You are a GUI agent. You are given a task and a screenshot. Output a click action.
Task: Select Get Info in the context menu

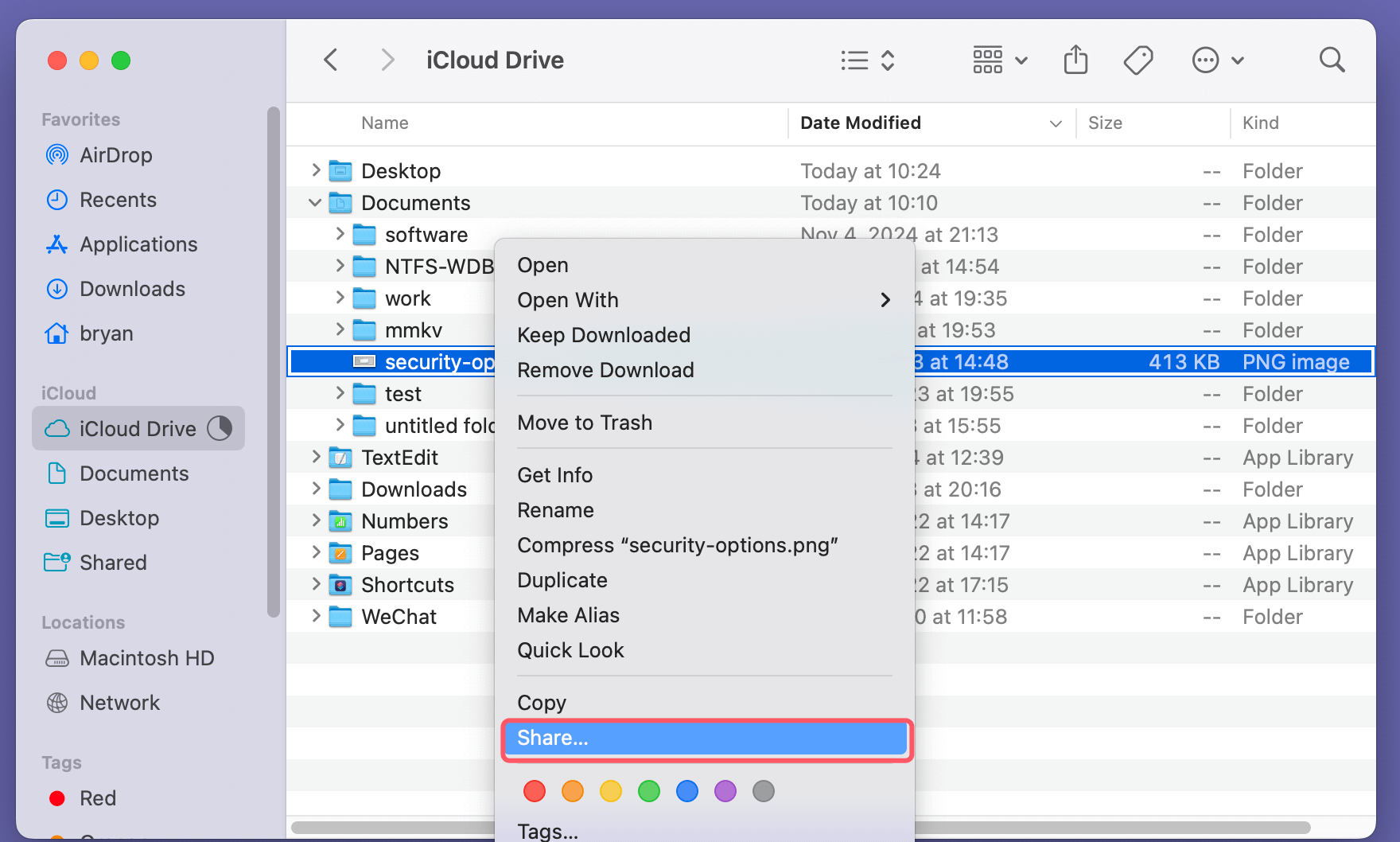554,474
